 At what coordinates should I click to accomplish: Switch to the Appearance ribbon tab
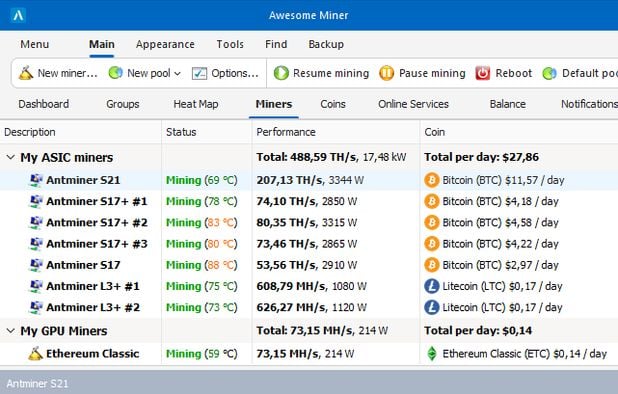[x=165, y=45]
